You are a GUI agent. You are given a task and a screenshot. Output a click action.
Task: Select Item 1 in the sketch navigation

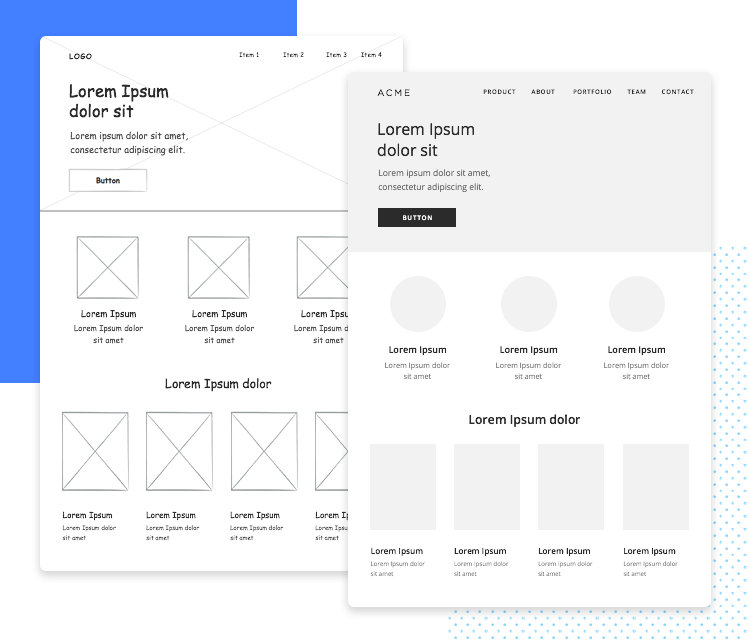pyautogui.click(x=249, y=55)
